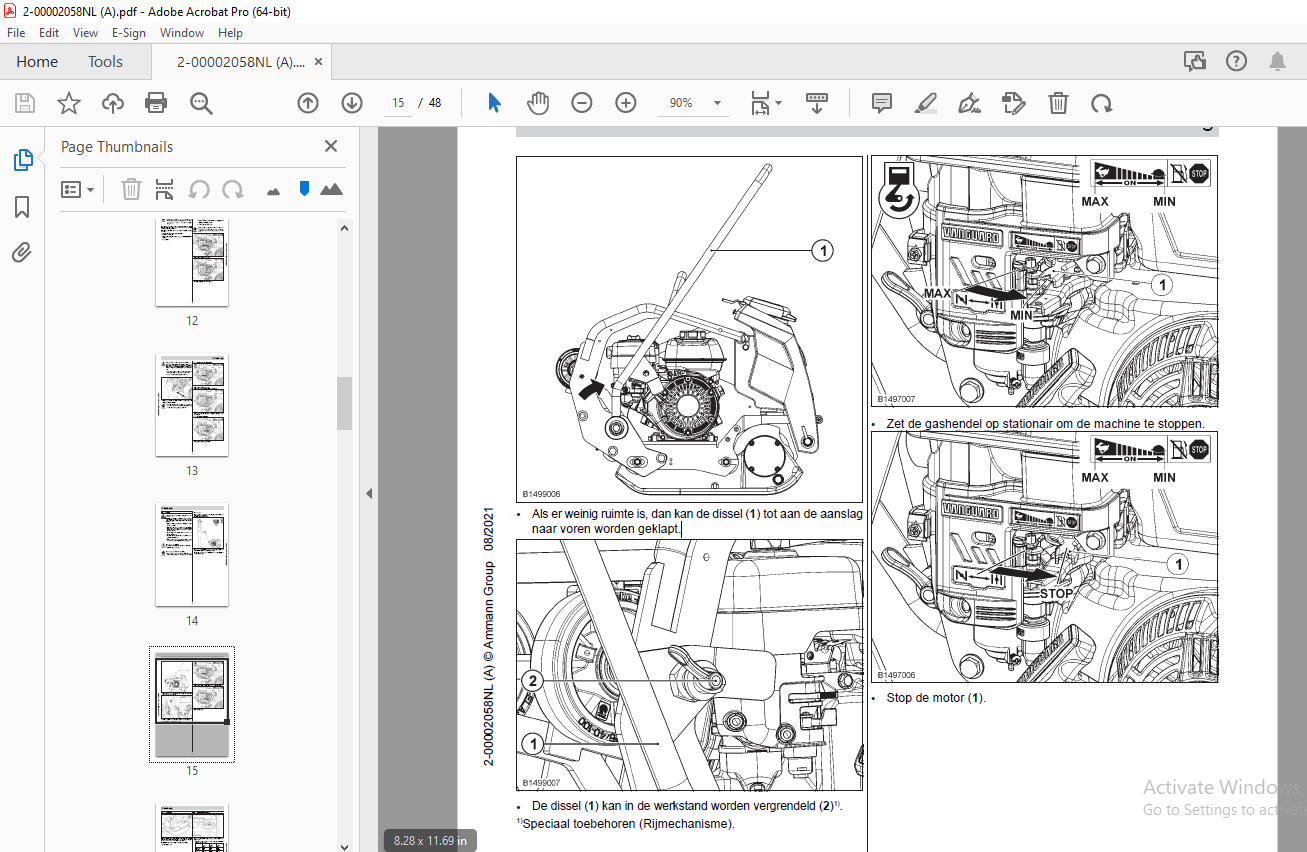Select the Highlight text pen tool
The image size is (1307, 852).
pos(926,103)
